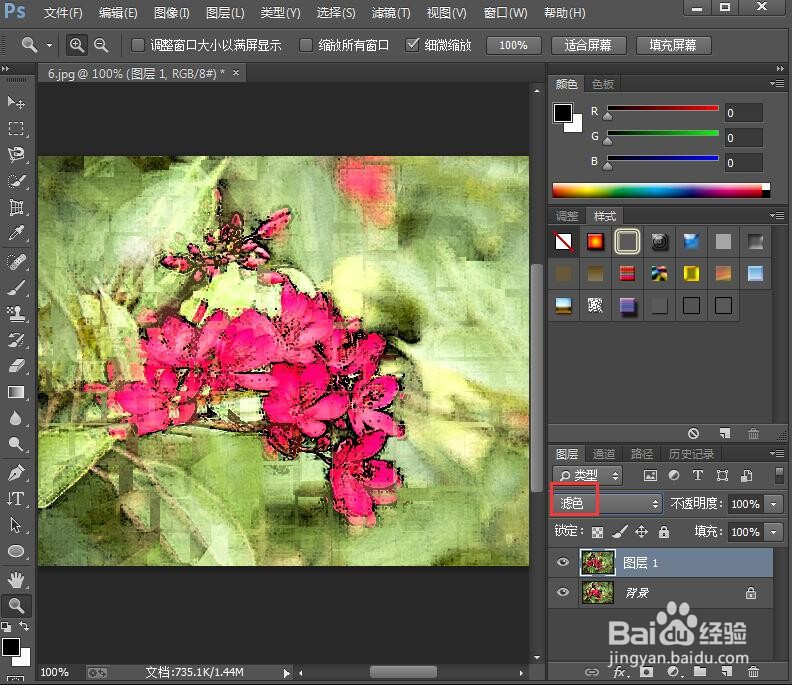Select the Type tool
The height and width of the screenshot is (685, 792).
tap(16, 499)
